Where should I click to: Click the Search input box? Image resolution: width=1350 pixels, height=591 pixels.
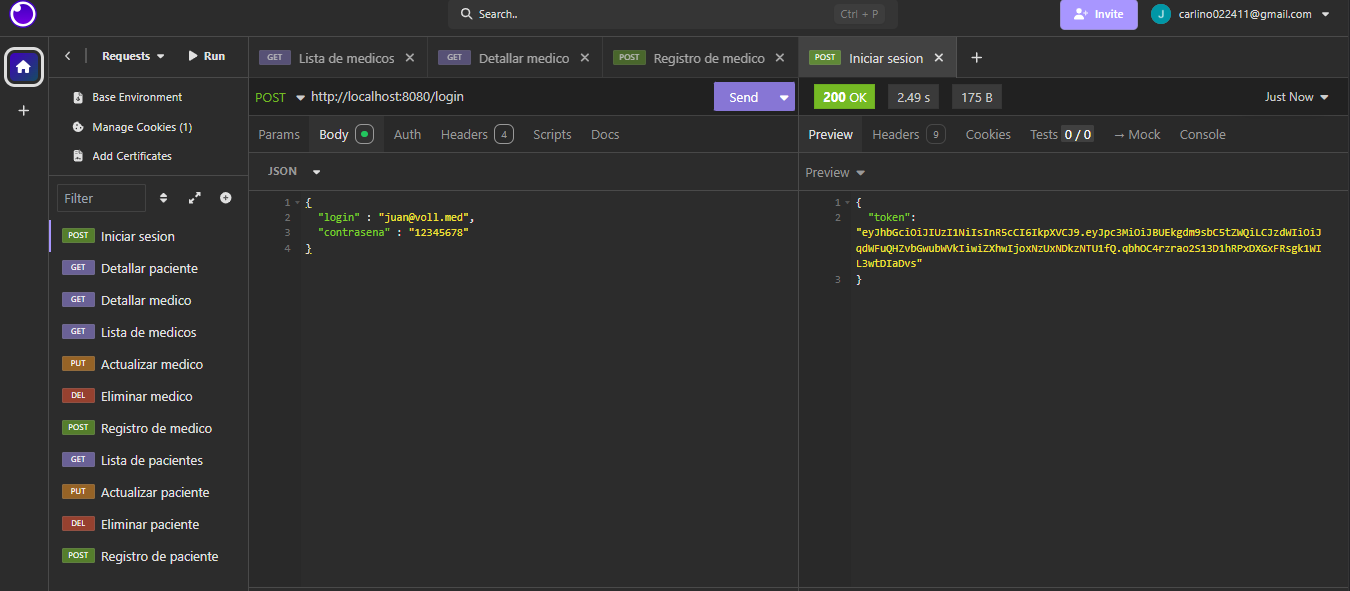coord(673,14)
